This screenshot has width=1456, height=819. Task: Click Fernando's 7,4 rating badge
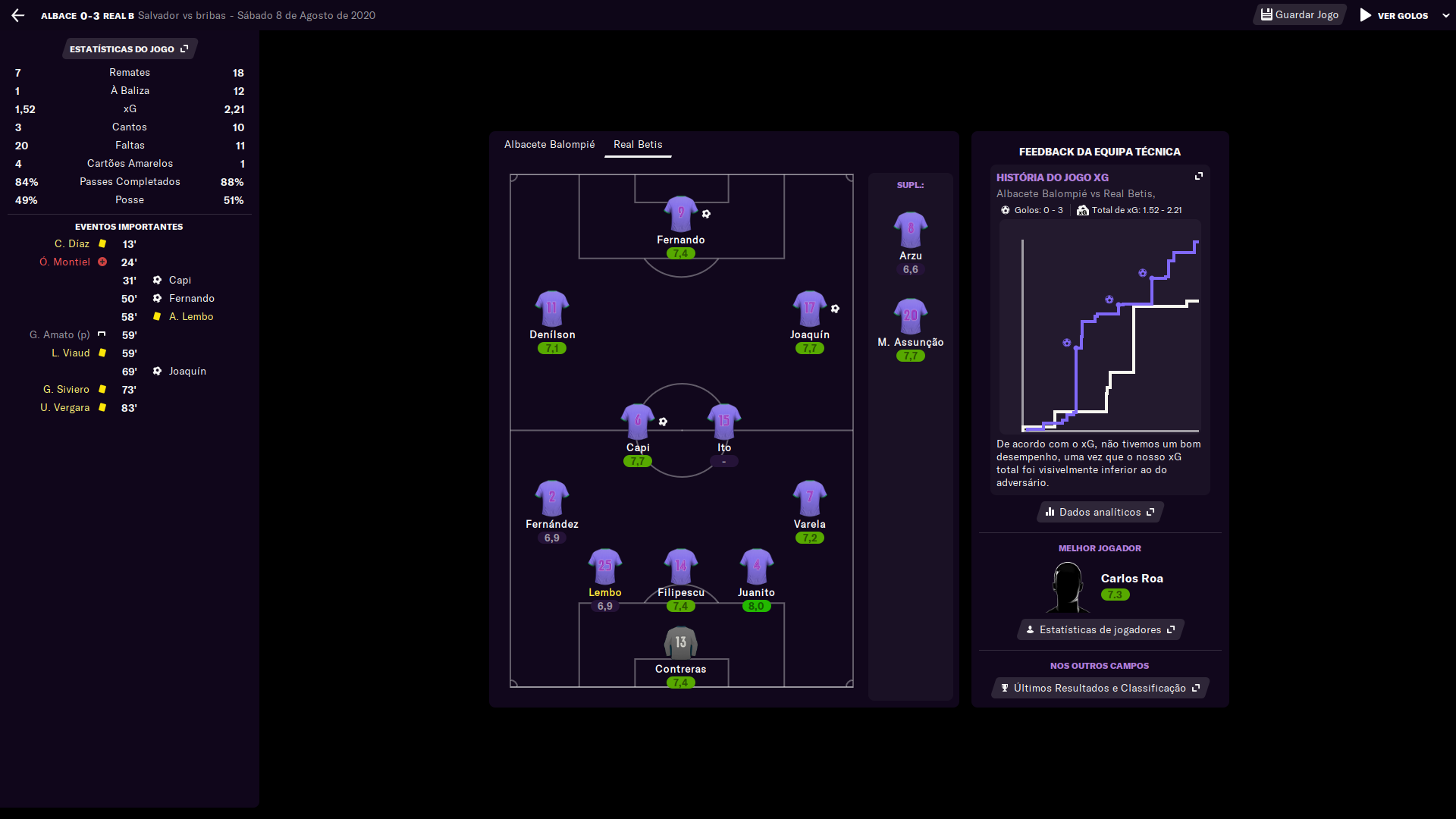pyautogui.click(x=680, y=253)
